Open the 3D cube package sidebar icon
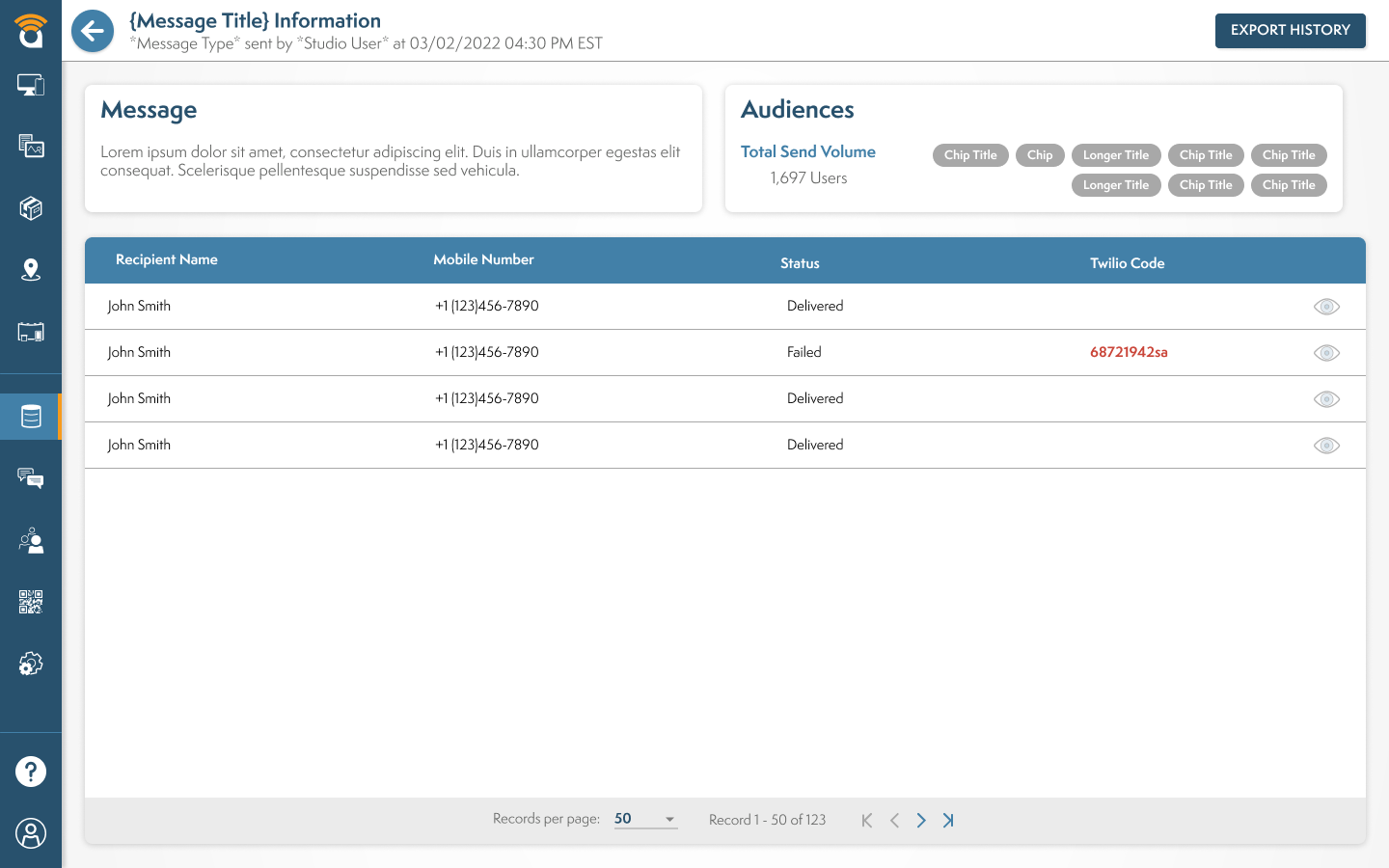The width and height of the screenshot is (1389, 868). click(31, 208)
